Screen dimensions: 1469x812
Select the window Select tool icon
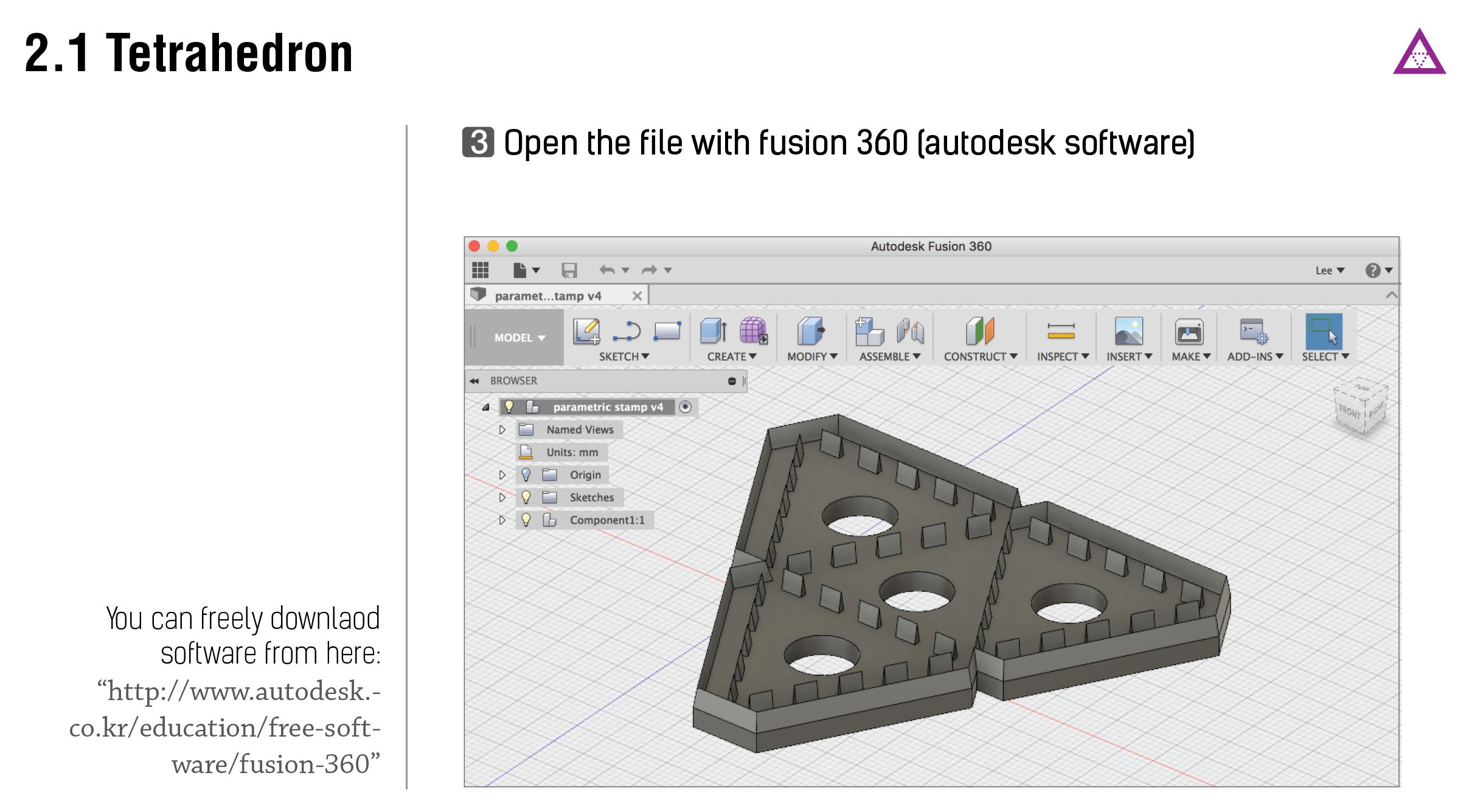click(1324, 331)
